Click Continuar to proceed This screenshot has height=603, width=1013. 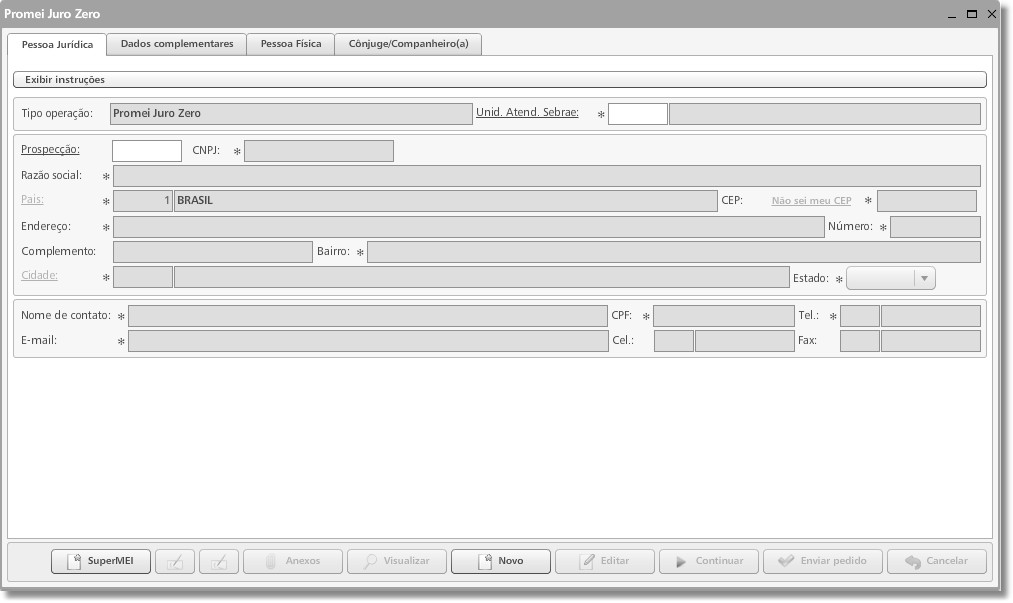click(x=709, y=561)
